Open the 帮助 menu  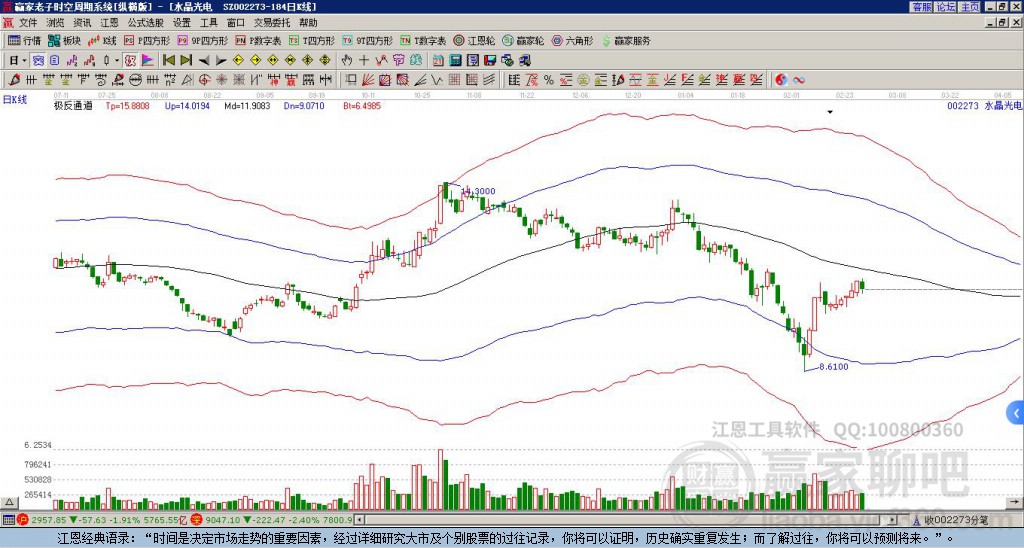tap(308, 23)
